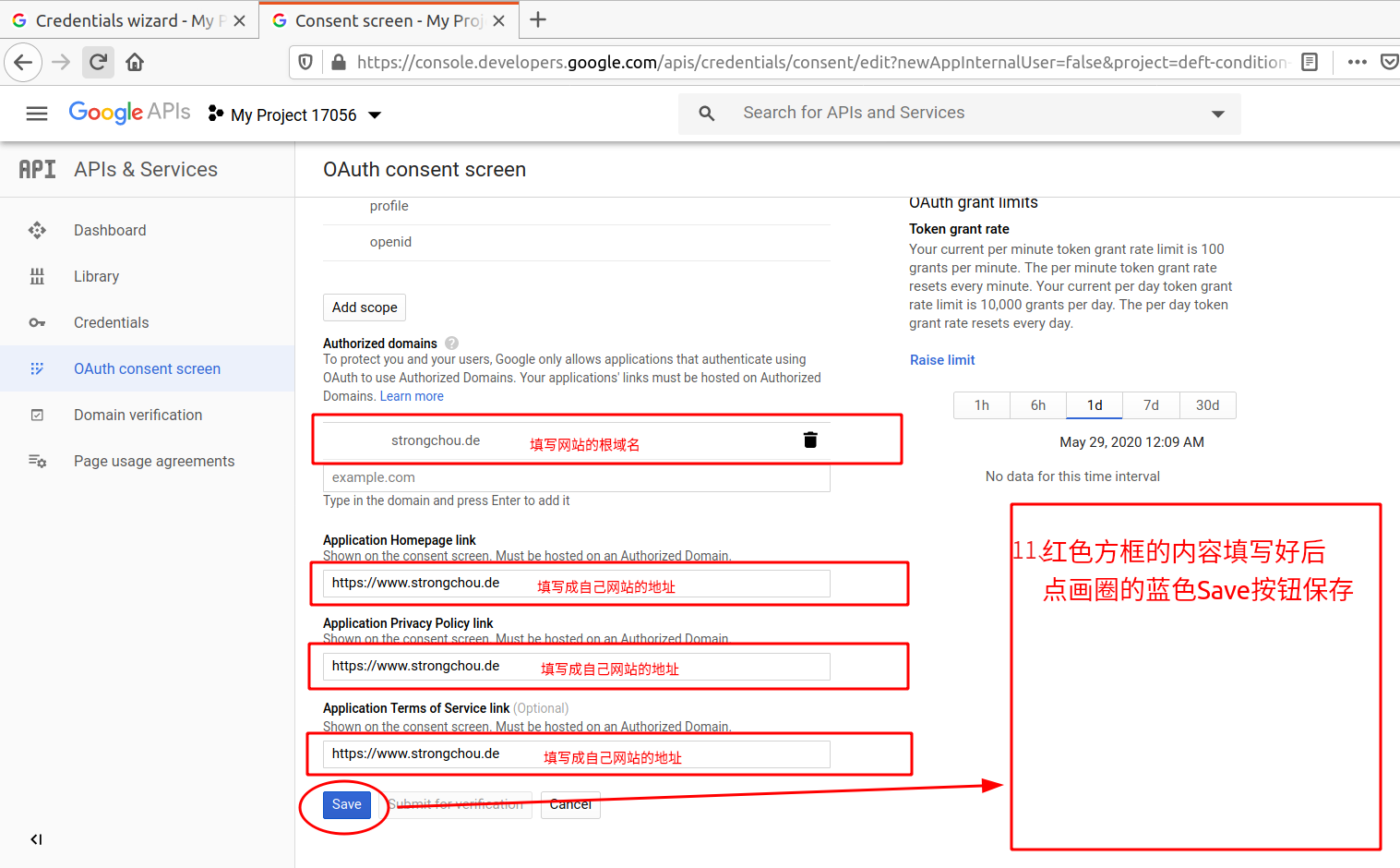
Task: Click the Cancel button
Action: pos(570,804)
